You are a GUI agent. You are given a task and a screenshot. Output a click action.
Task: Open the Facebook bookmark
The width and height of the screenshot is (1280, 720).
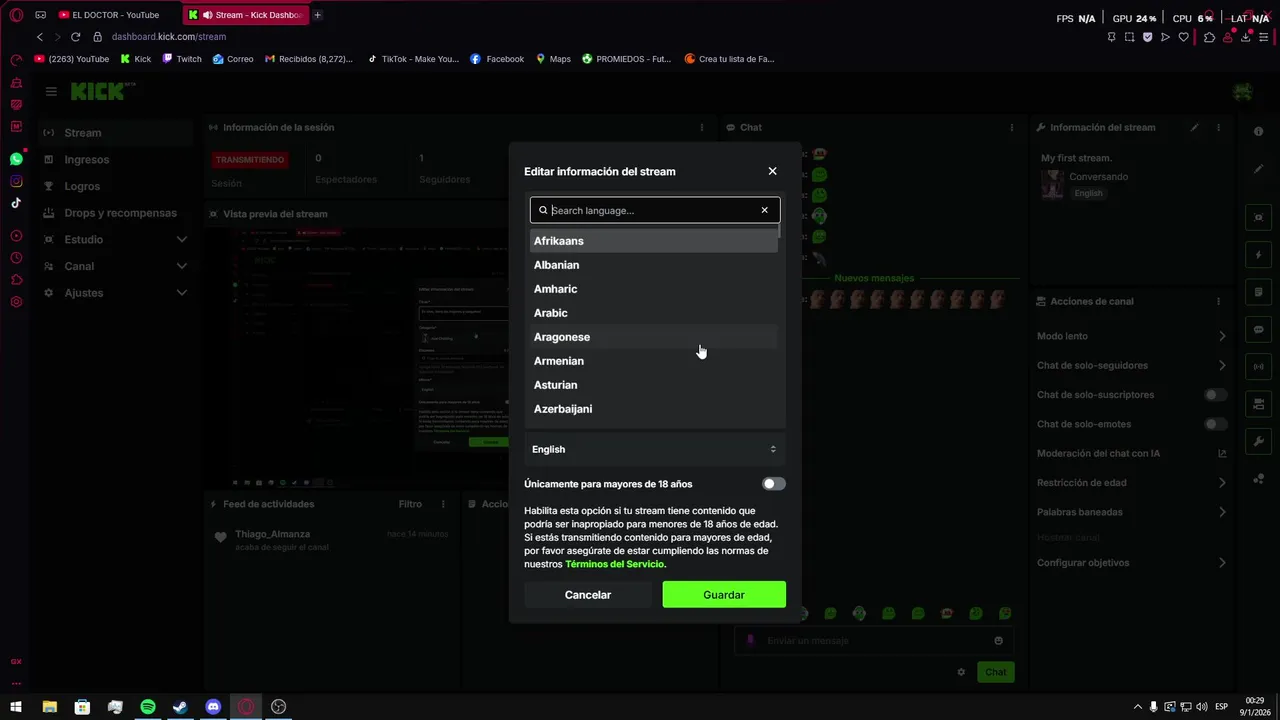pyautogui.click(x=497, y=59)
